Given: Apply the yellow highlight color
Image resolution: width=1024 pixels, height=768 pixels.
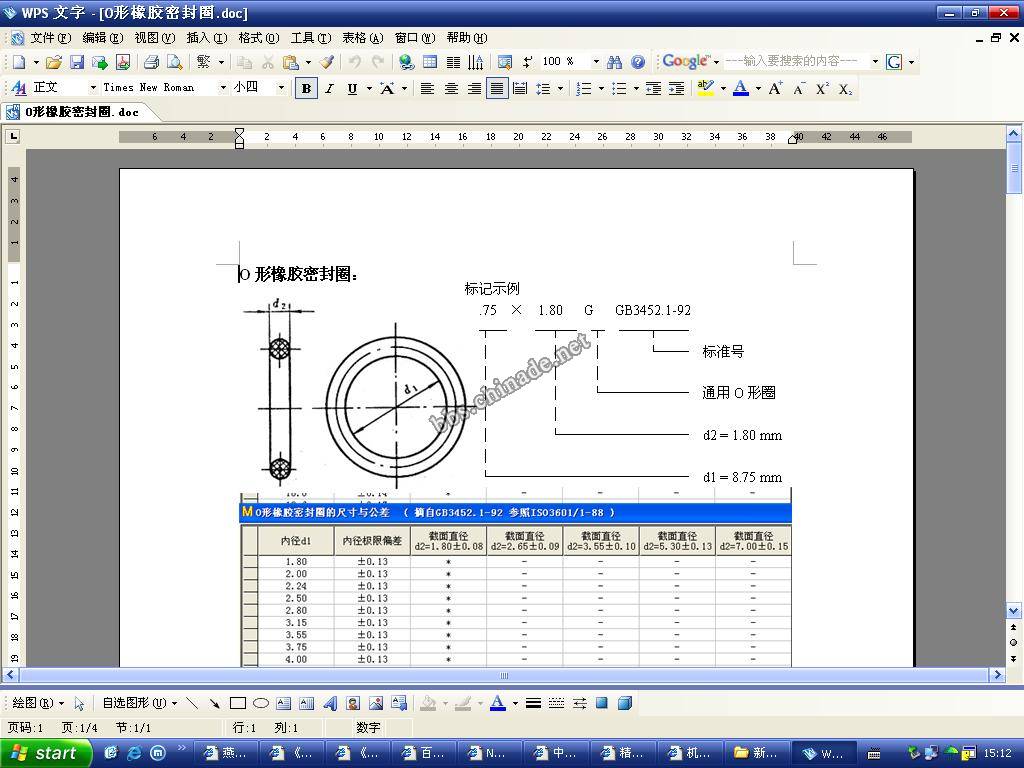Looking at the screenshot, I should pos(705,89).
